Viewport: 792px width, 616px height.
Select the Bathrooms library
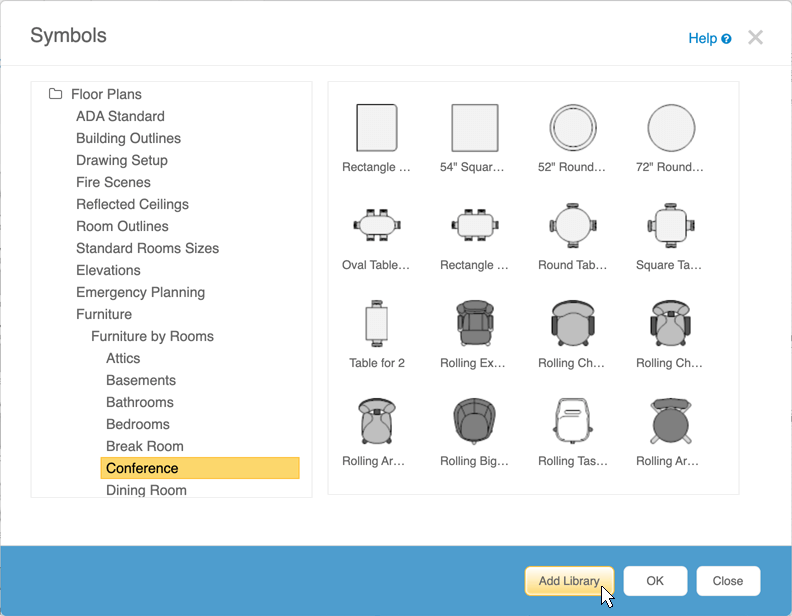pyautogui.click(x=139, y=402)
